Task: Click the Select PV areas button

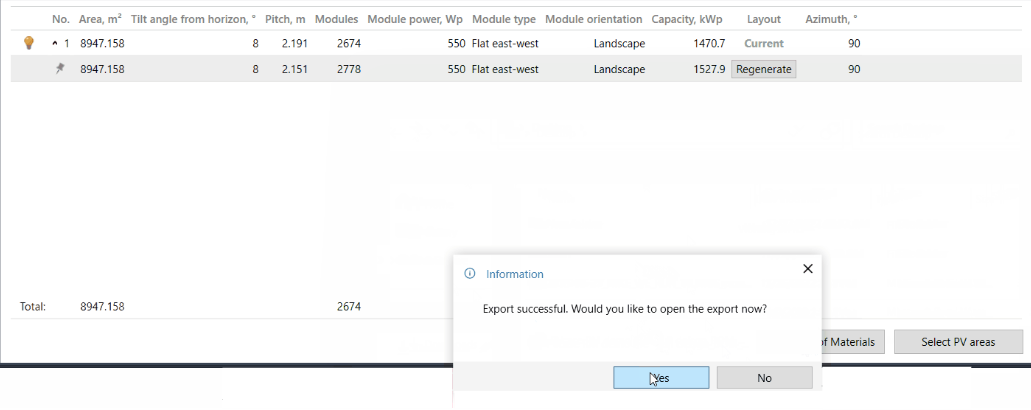Action: [958, 342]
